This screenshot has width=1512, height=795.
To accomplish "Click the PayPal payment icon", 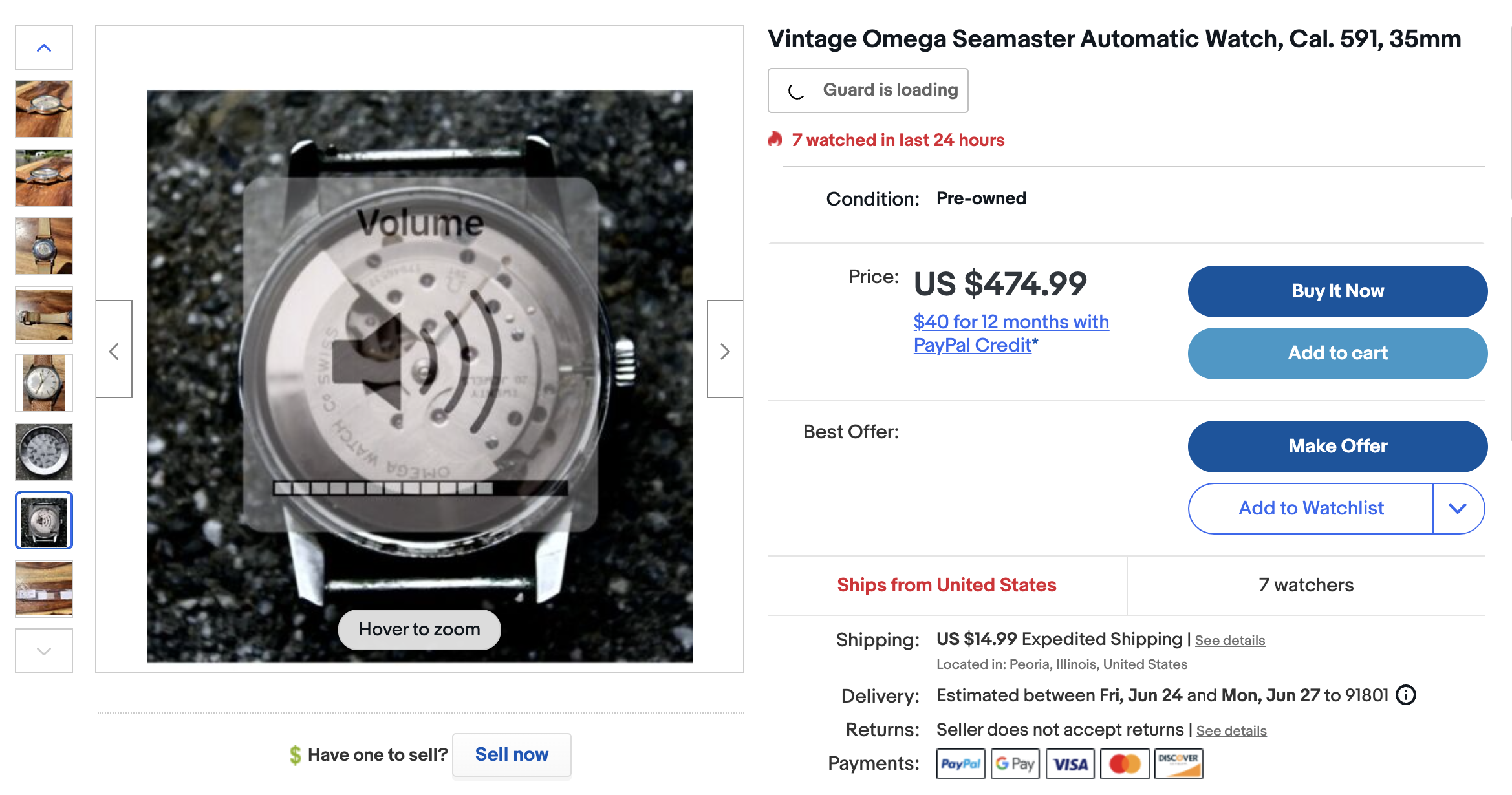I will (x=960, y=764).
